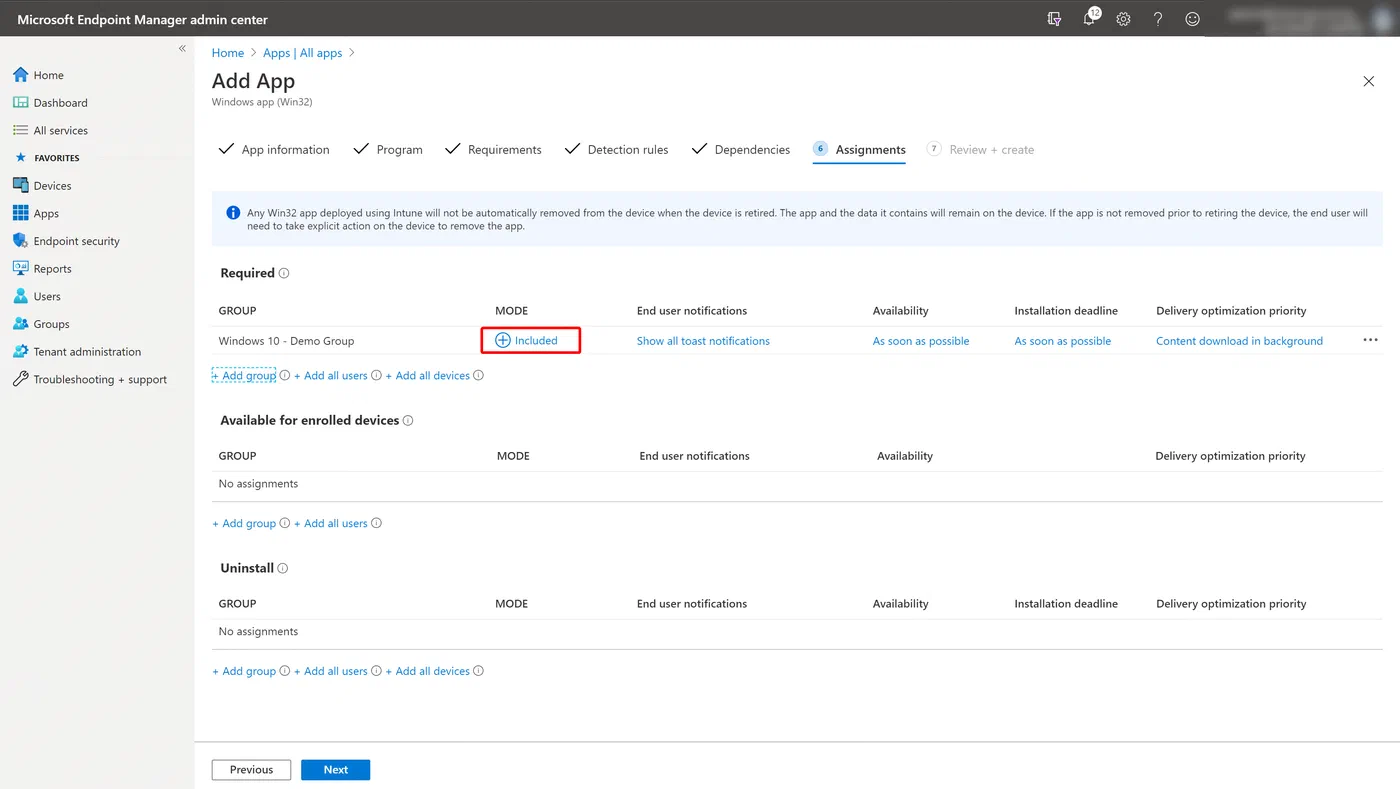Image resolution: width=1400 pixels, height=789 pixels.
Task: Click the Apps | All apps breadcrumb
Action: (302, 53)
